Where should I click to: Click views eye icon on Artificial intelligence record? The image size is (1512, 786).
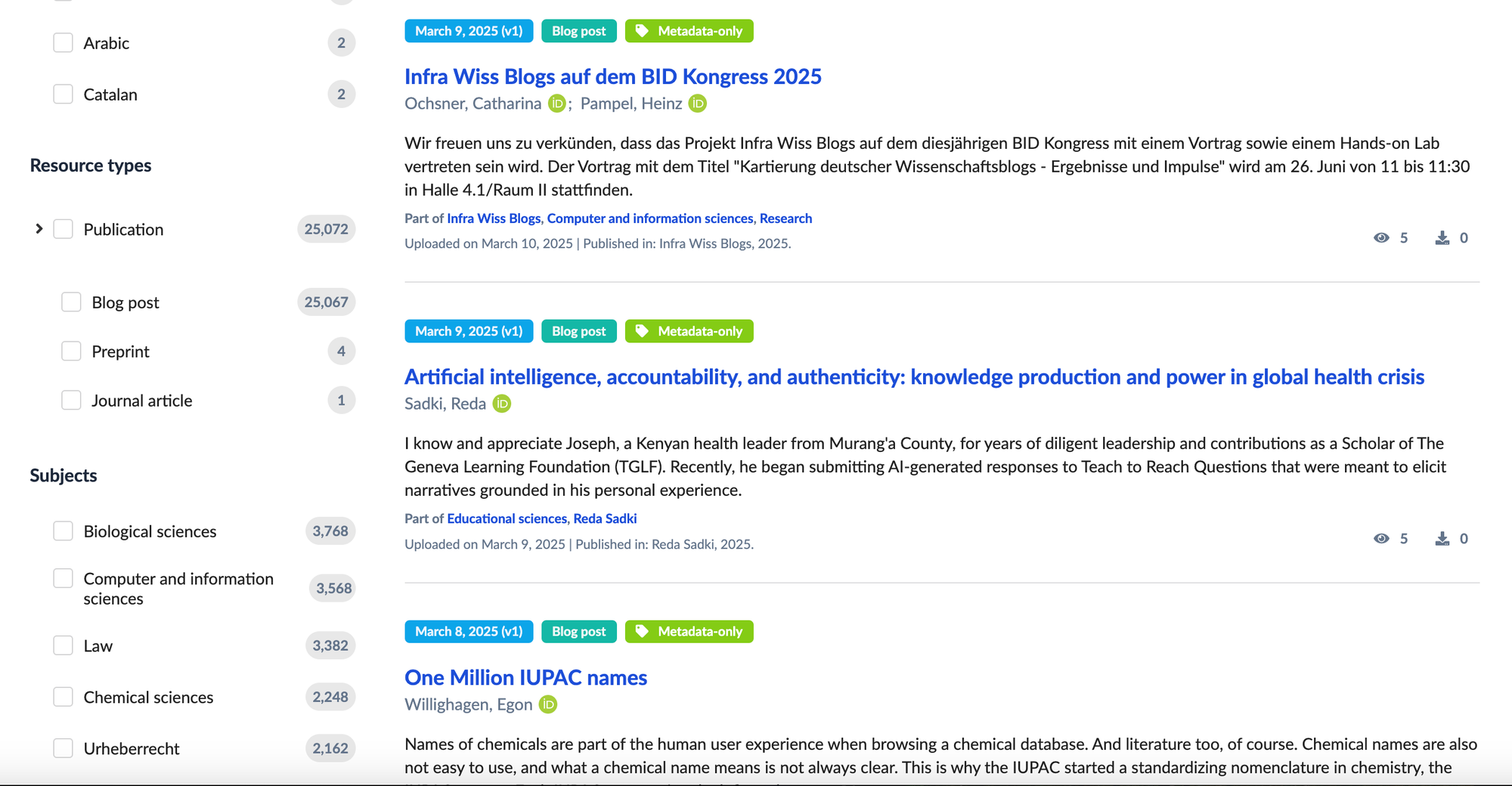pyautogui.click(x=1381, y=539)
